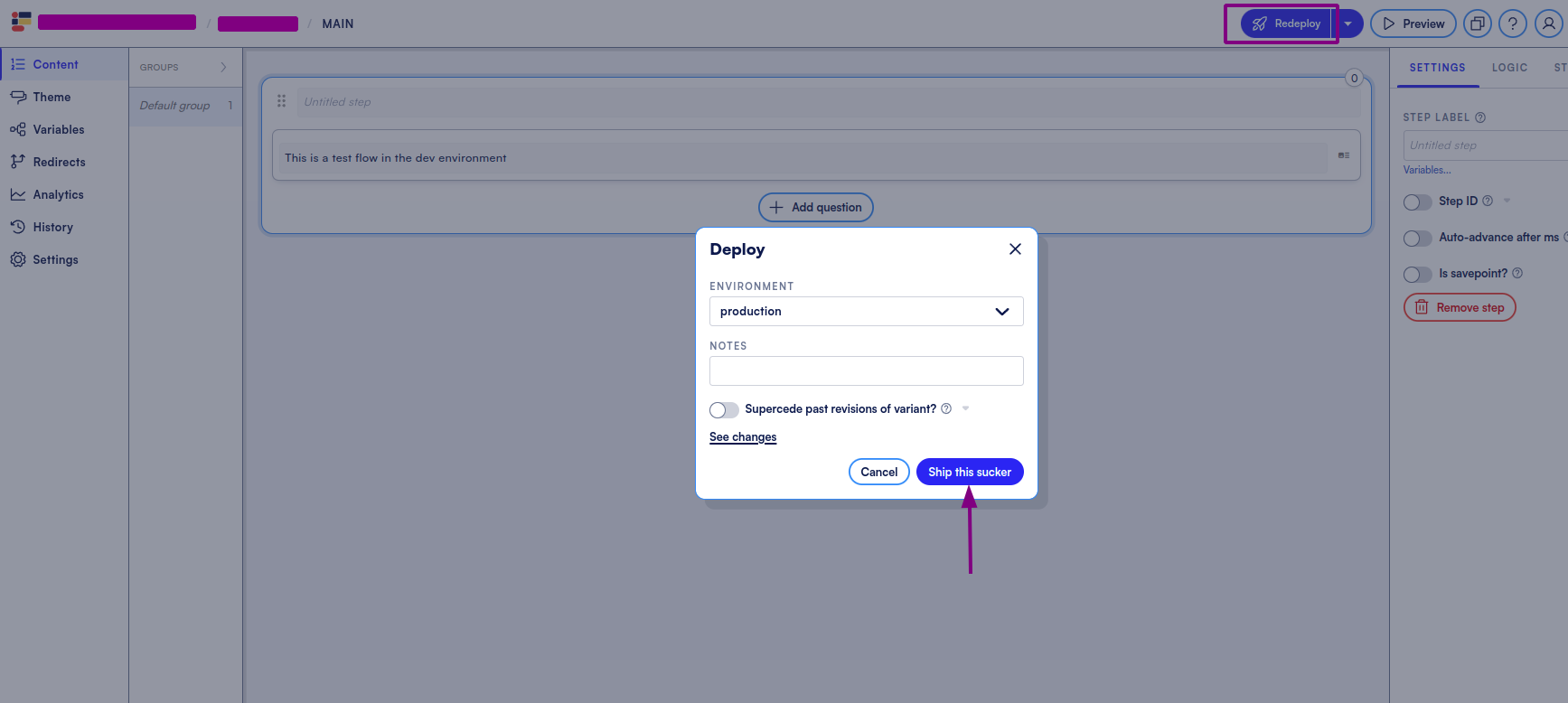Select the Default group row
The image size is (1568, 703).
[x=185, y=106]
